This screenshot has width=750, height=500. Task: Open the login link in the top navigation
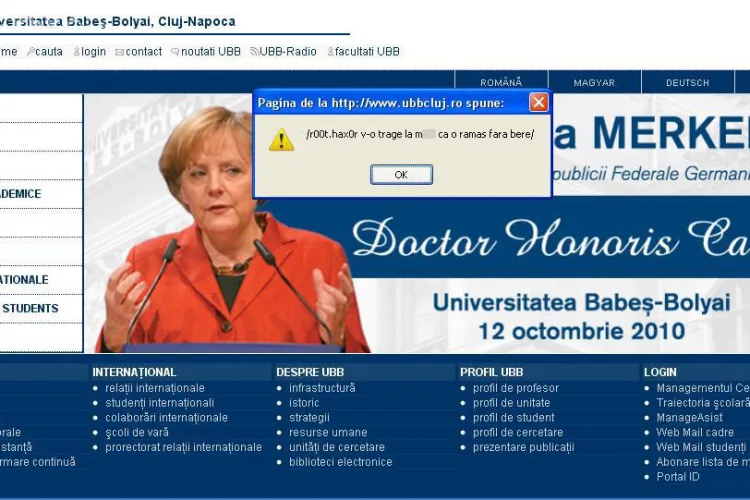[93, 52]
